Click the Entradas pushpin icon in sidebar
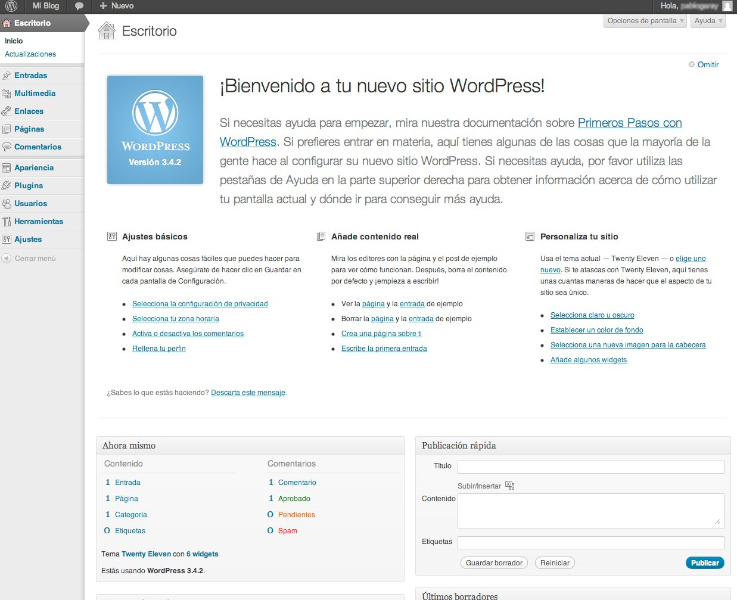The width and height of the screenshot is (737, 600). 7,75
